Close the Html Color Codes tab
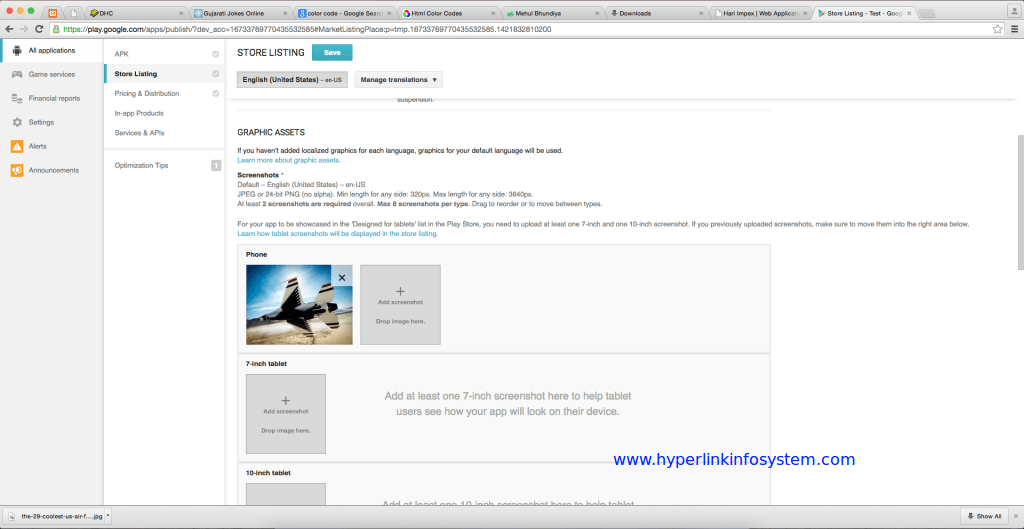This screenshot has height=529, width=1024. click(x=494, y=13)
